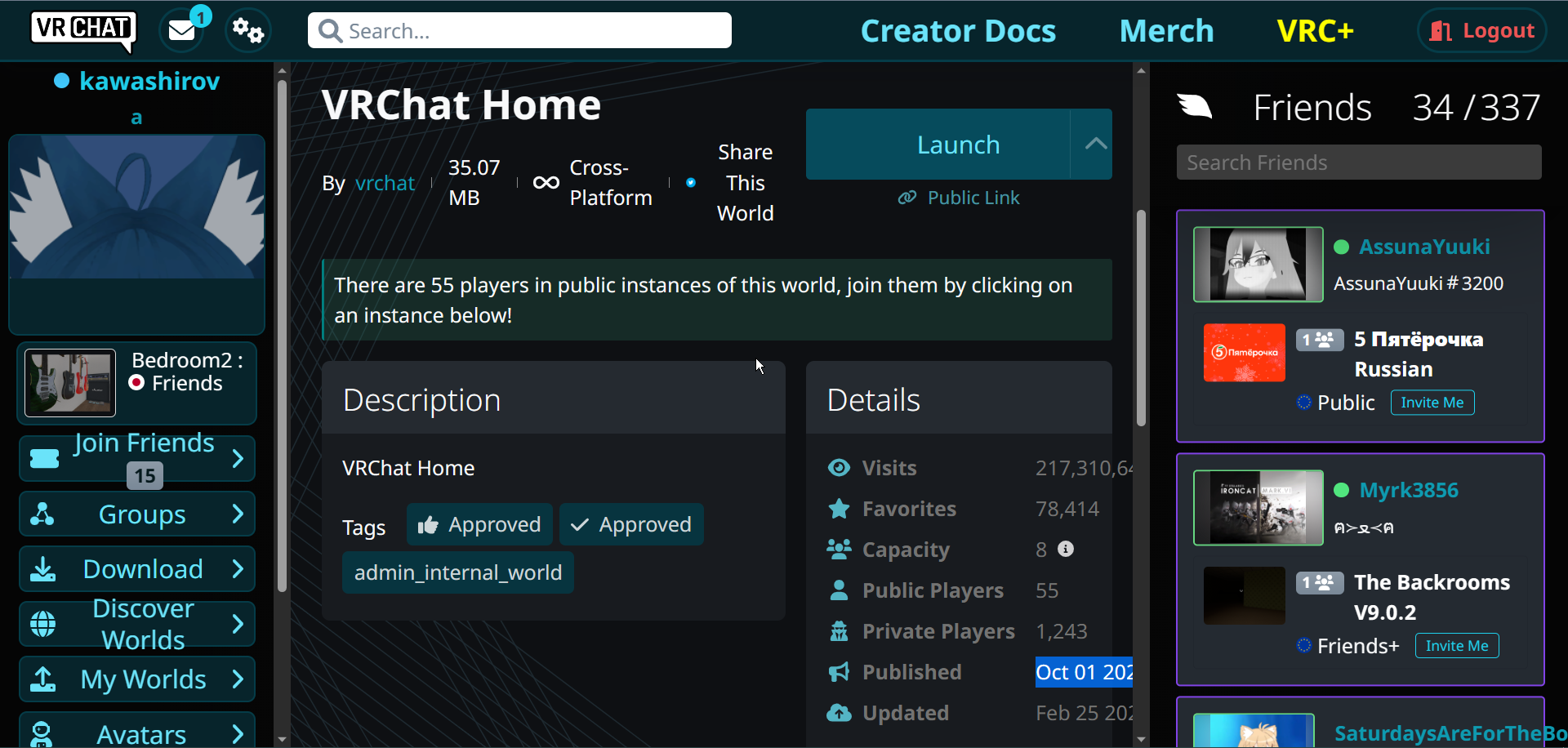The width and height of the screenshot is (1568, 748).
Task: Open the kawashirov profile name link
Action: (x=149, y=81)
